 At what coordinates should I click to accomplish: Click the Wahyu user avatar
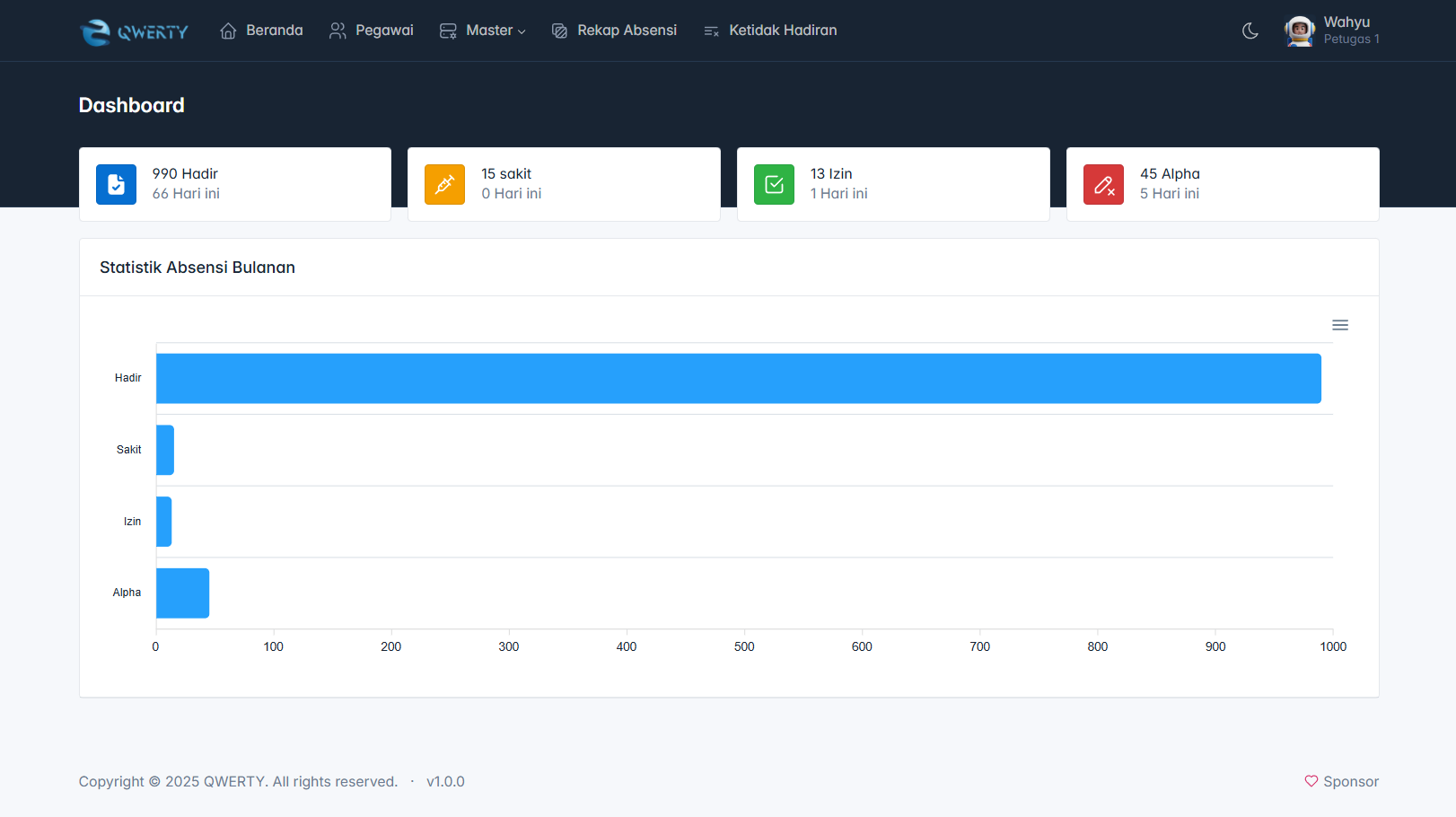(1300, 31)
